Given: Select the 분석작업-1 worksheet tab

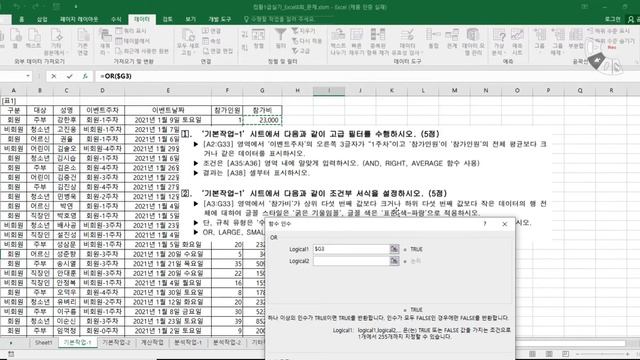Looking at the screenshot, I should click(188, 342).
